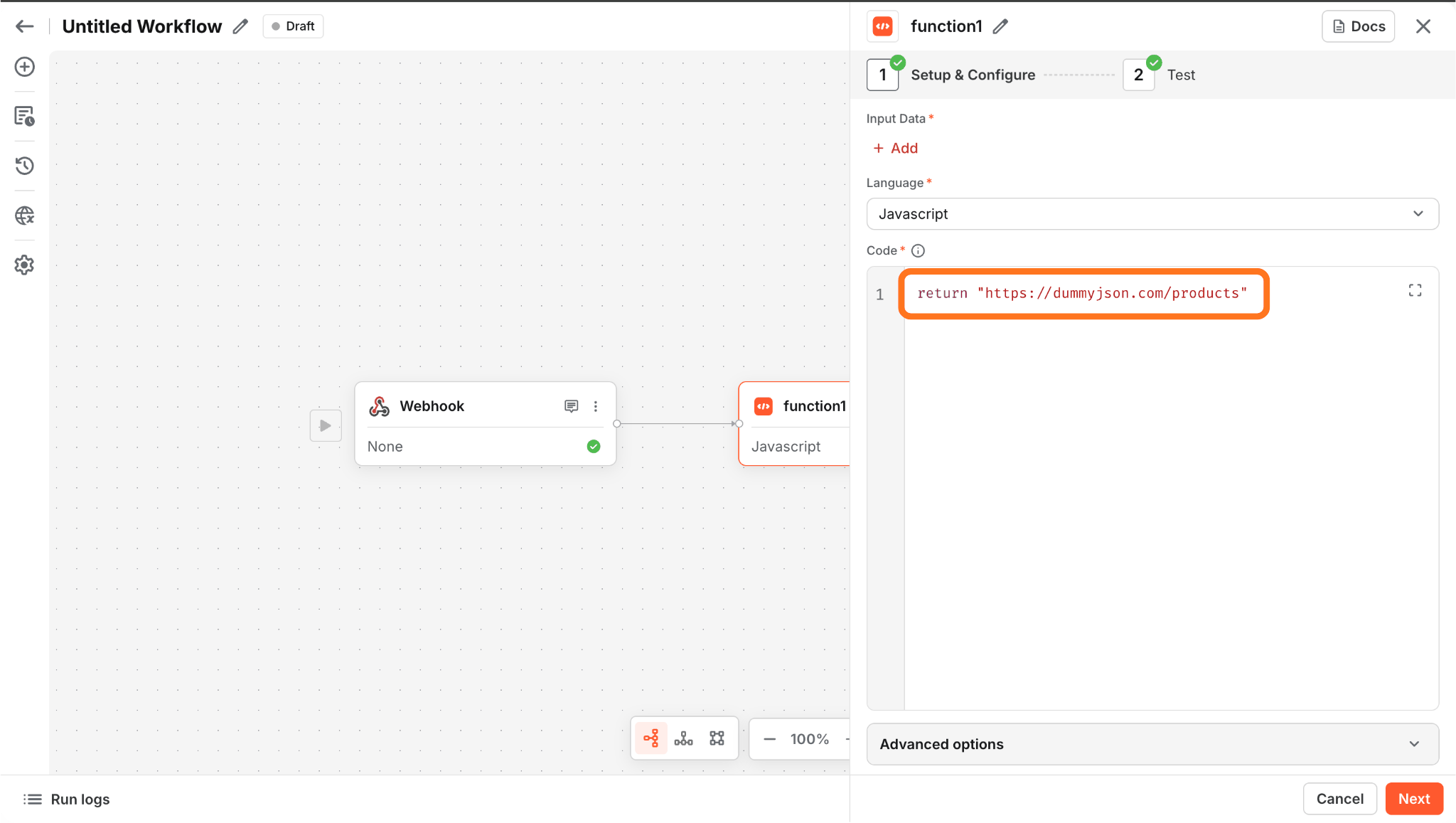Click the globe connections sidebar icon
The height and width of the screenshot is (823, 1456).
coord(25,216)
